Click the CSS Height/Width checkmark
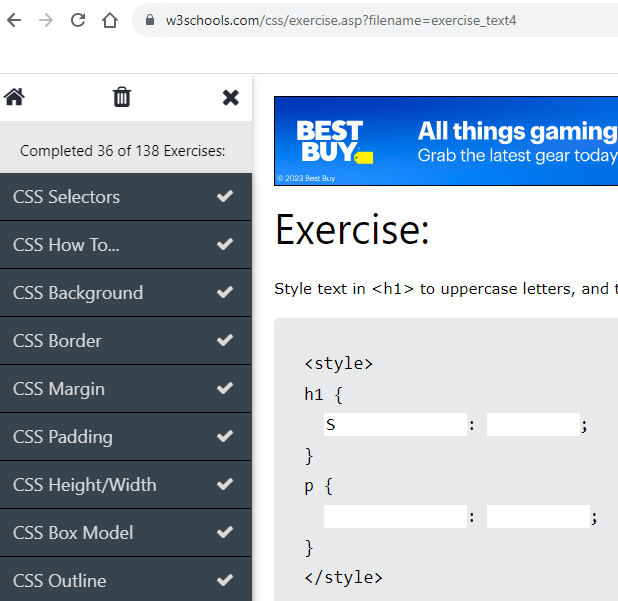The width and height of the screenshot is (618, 601). [225, 484]
